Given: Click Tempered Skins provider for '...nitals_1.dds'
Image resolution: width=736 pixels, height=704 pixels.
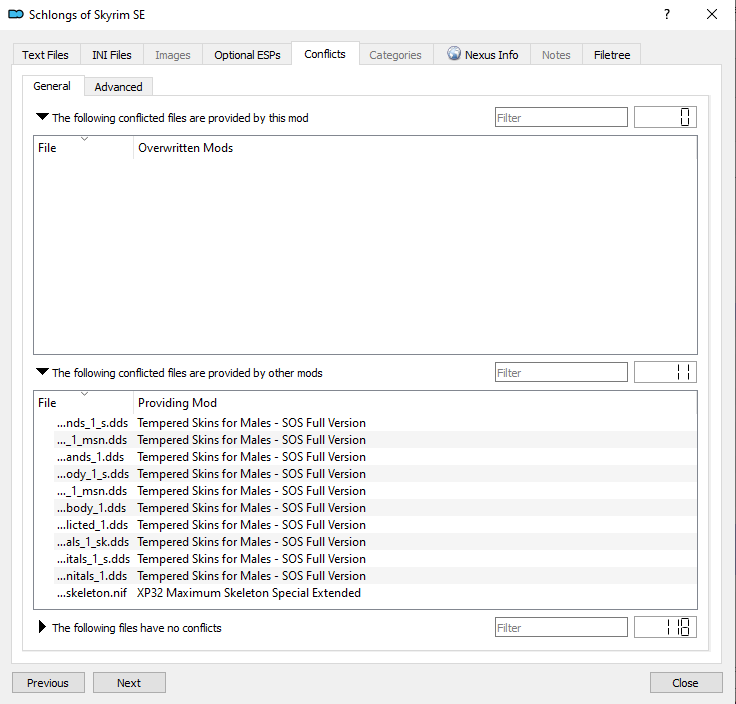Looking at the screenshot, I should pos(252,576).
